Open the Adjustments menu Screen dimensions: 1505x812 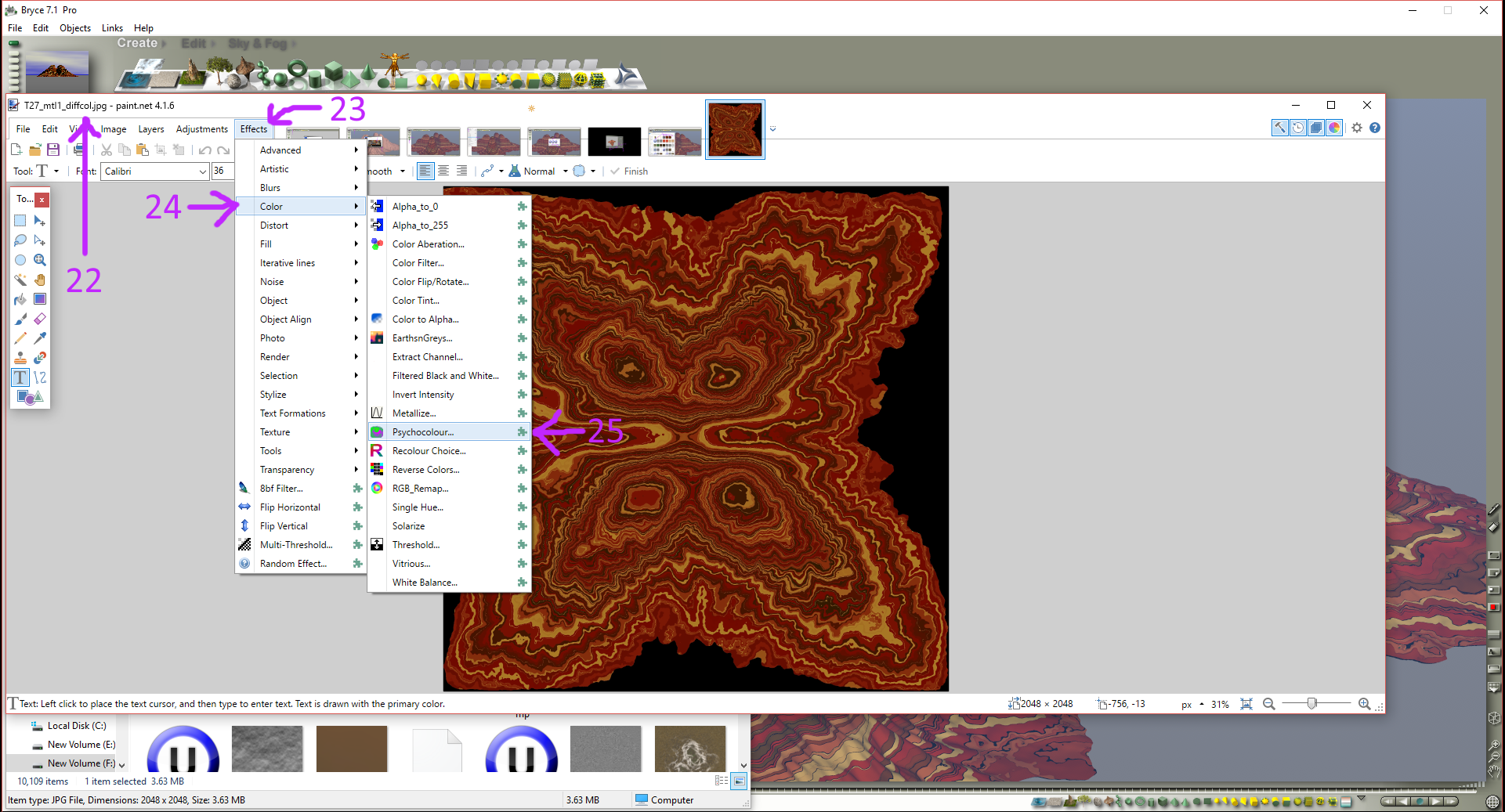point(202,129)
